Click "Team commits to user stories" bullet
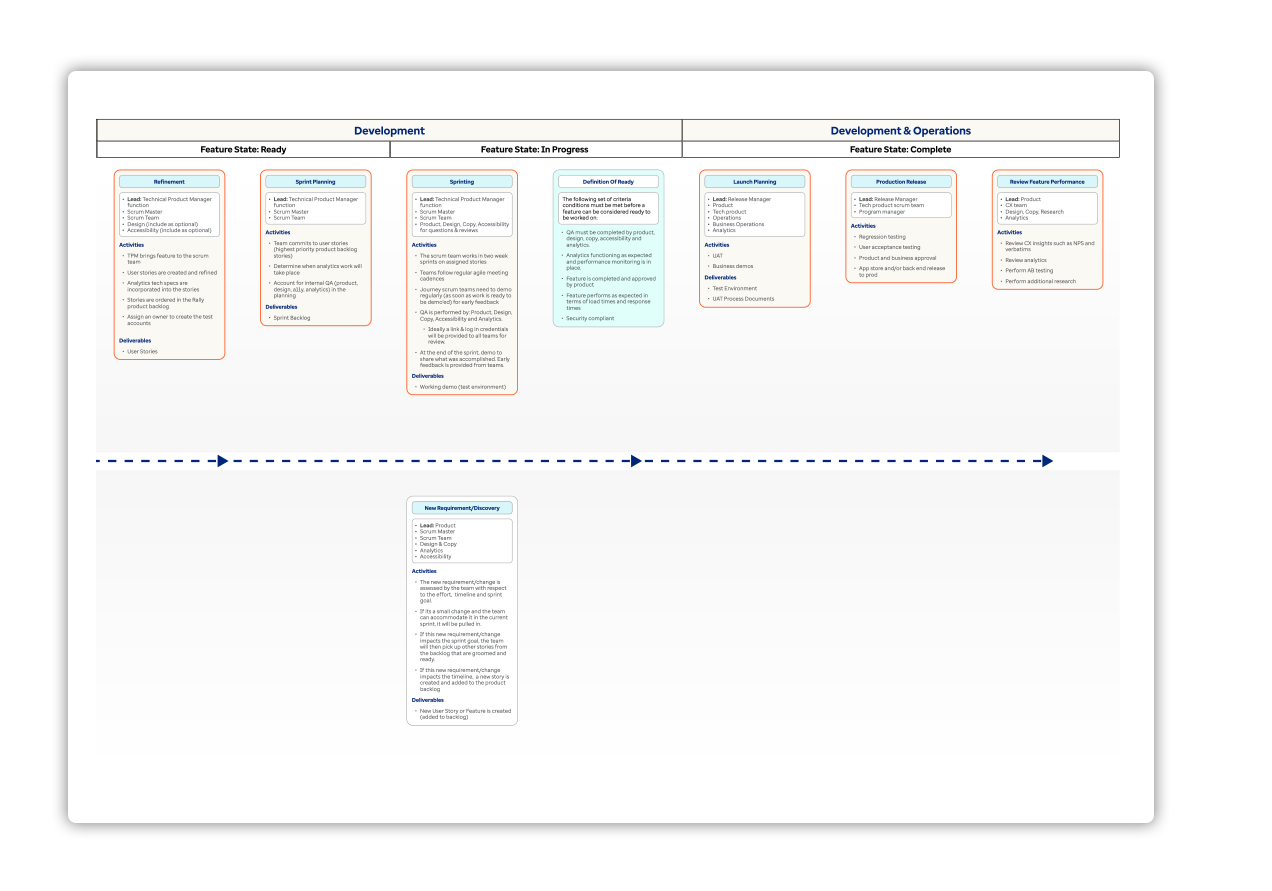Image resolution: width=1272 pixels, height=891 pixels. point(316,249)
